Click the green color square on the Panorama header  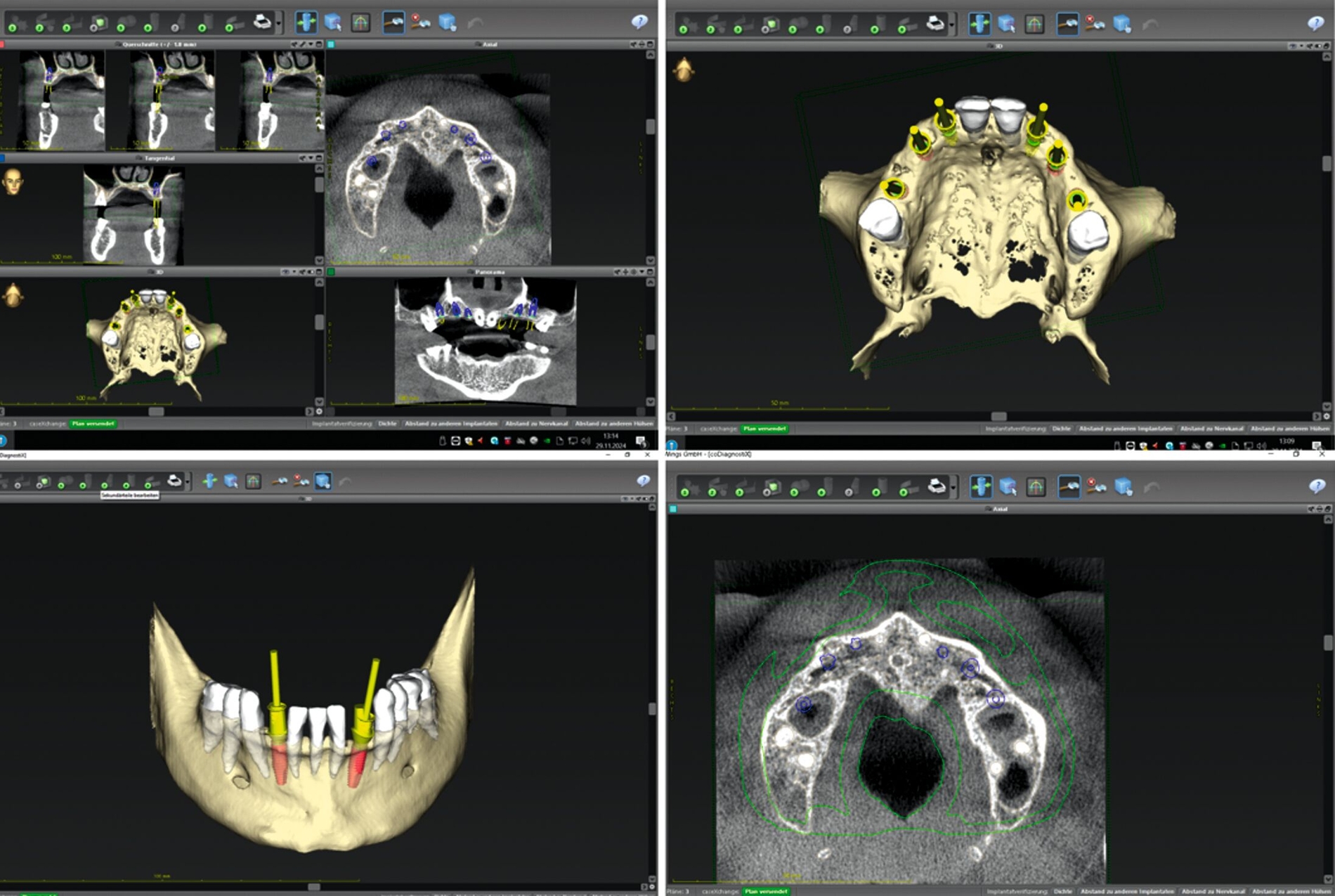click(331, 272)
